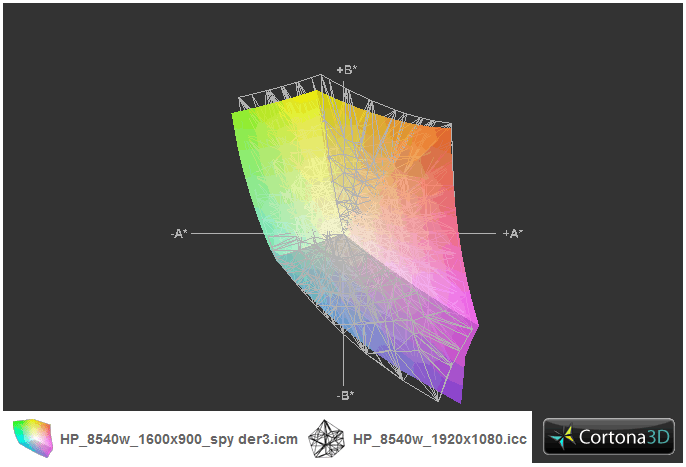Click the wireframe gamut legend icon
This screenshot has height=467, width=686.
pyautogui.click(x=325, y=439)
